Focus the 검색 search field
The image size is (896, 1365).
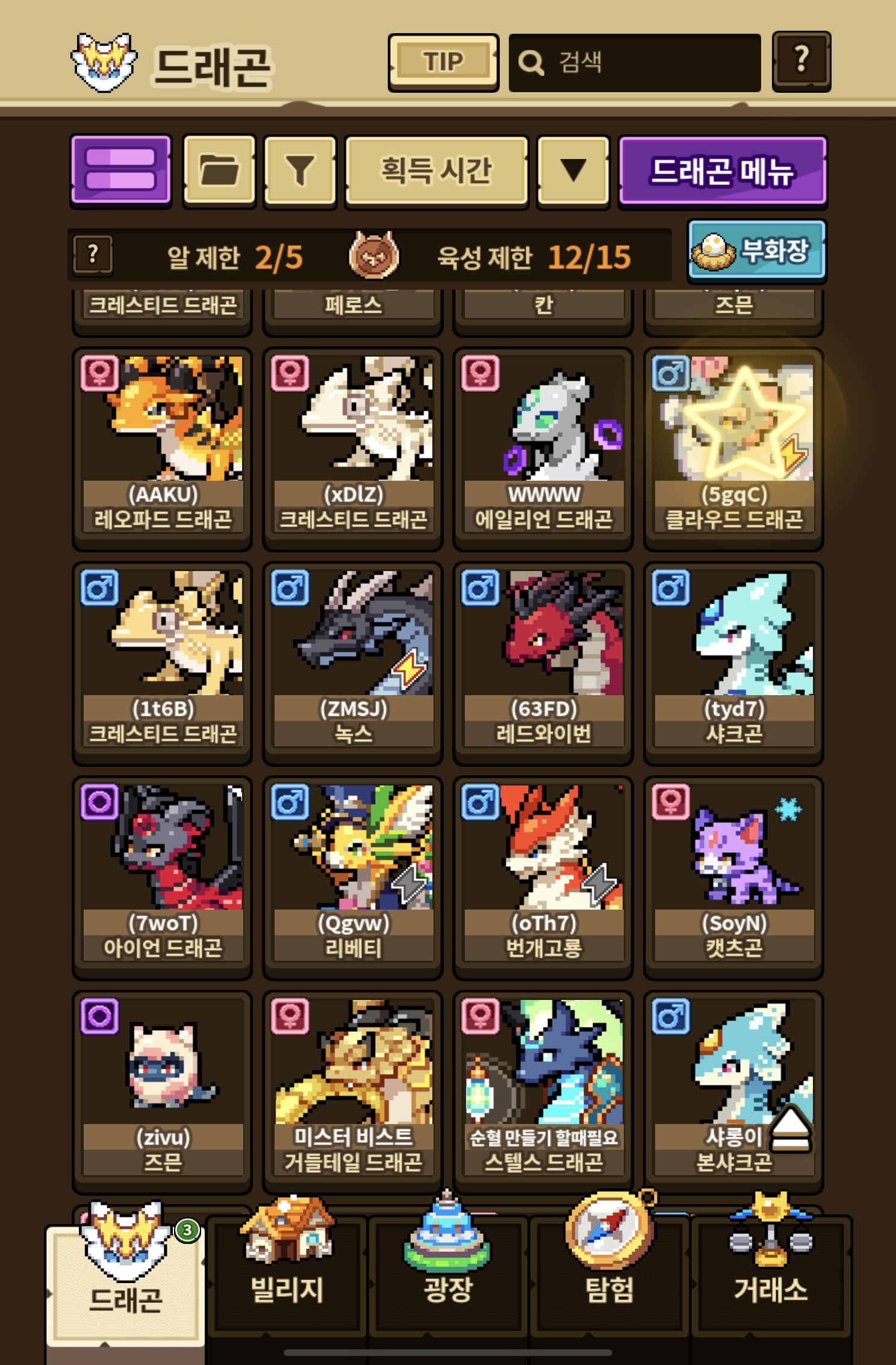635,62
